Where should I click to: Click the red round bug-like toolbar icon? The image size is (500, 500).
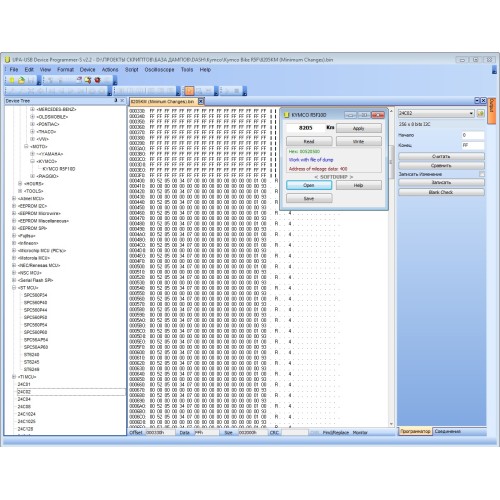point(97,80)
